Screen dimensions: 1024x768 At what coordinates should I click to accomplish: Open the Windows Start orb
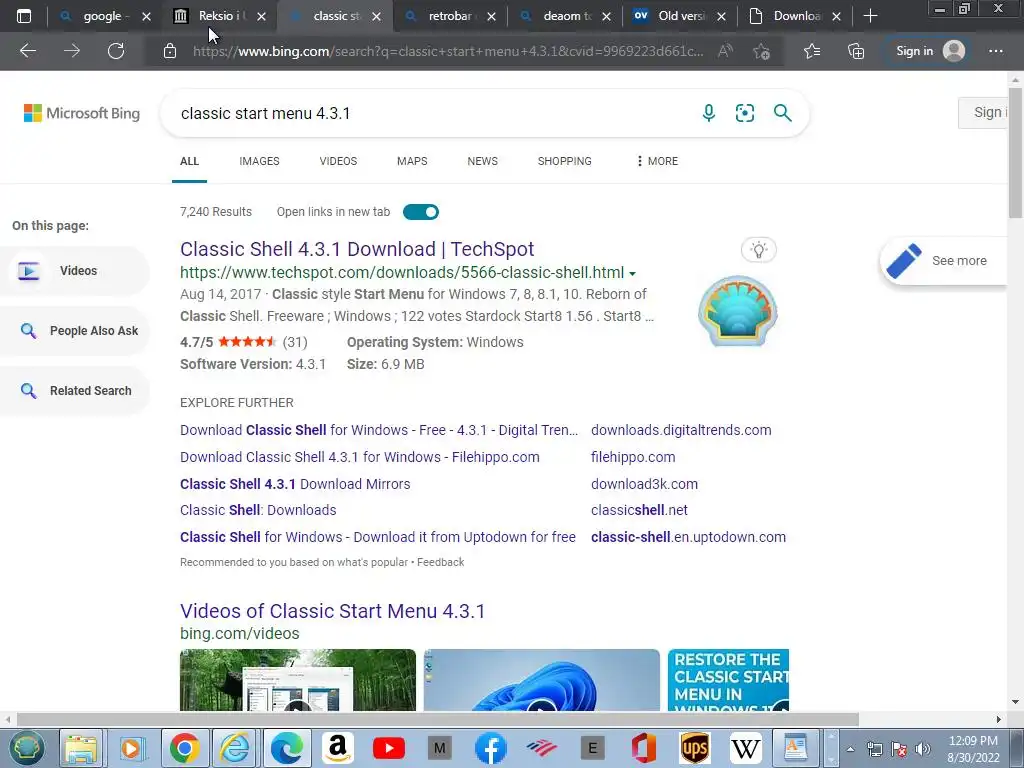coord(25,748)
